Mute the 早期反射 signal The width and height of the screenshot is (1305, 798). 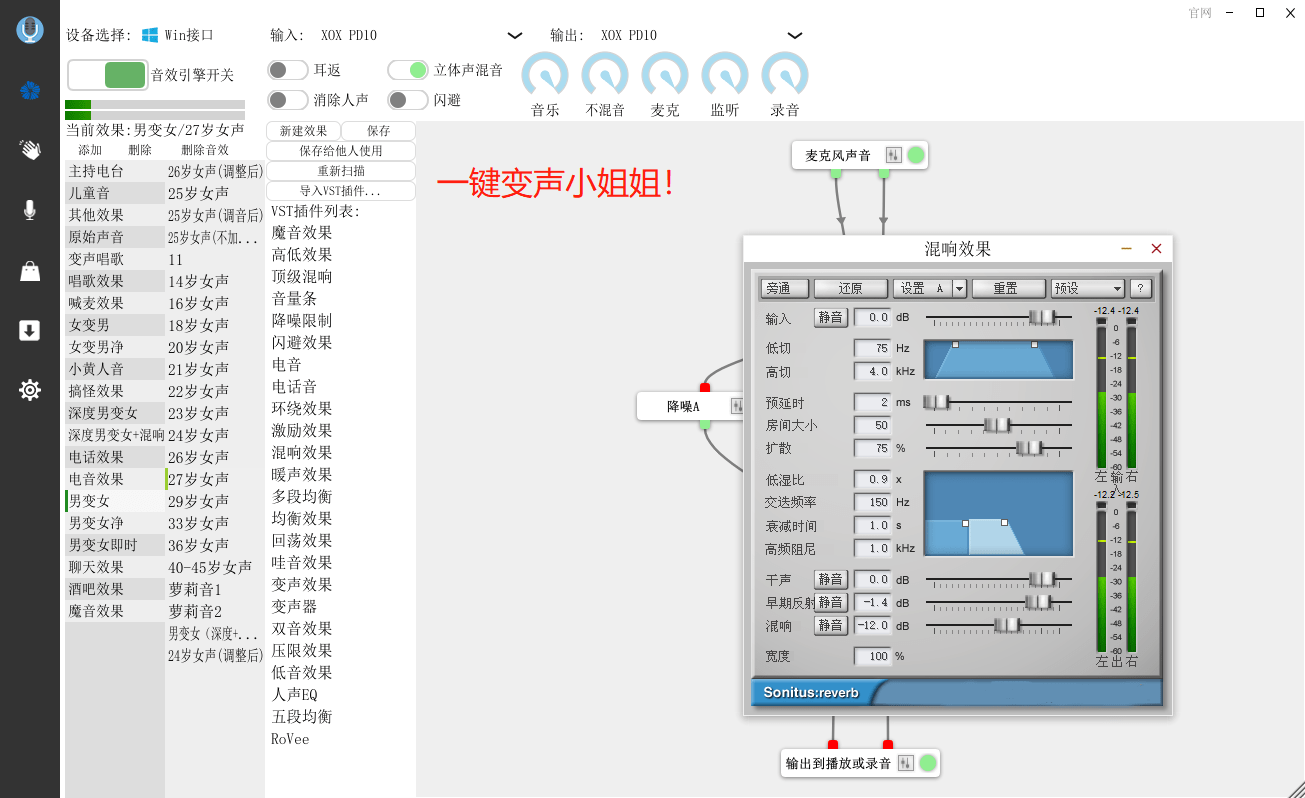pos(831,602)
